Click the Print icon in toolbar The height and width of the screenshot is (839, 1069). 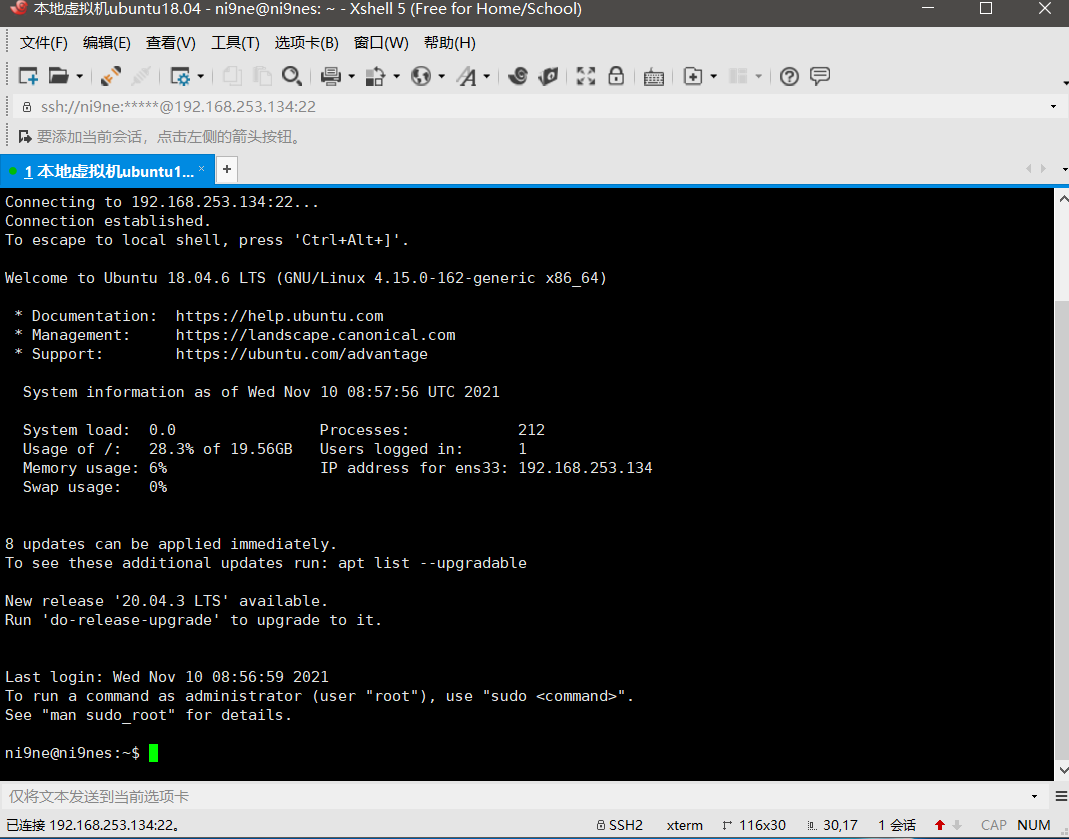coord(331,76)
